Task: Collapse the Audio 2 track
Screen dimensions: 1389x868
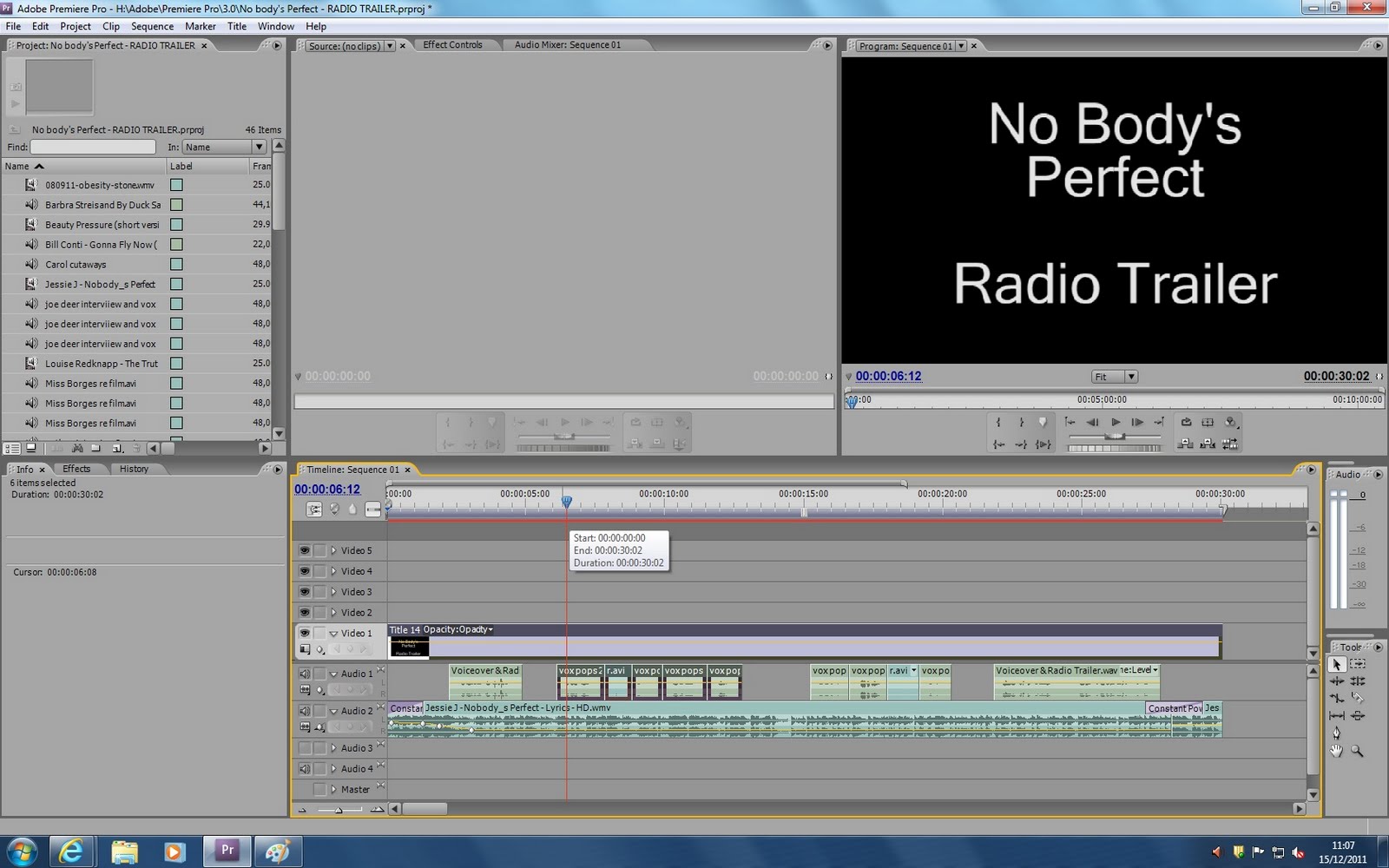Action: pyautogui.click(x=333, y=711)
